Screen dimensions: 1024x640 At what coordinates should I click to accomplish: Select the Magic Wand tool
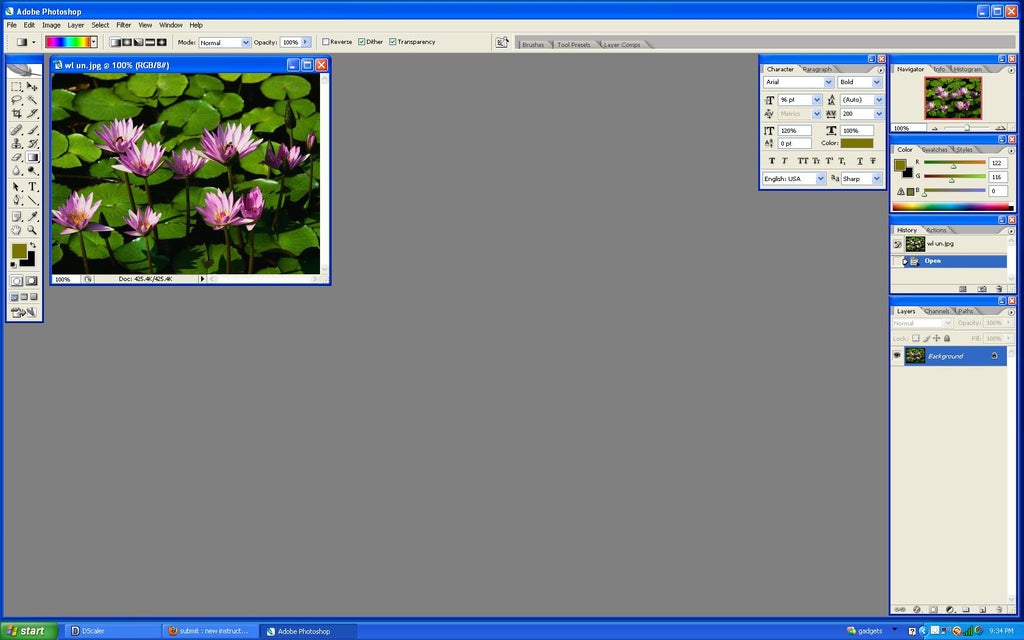coord(32,100)
